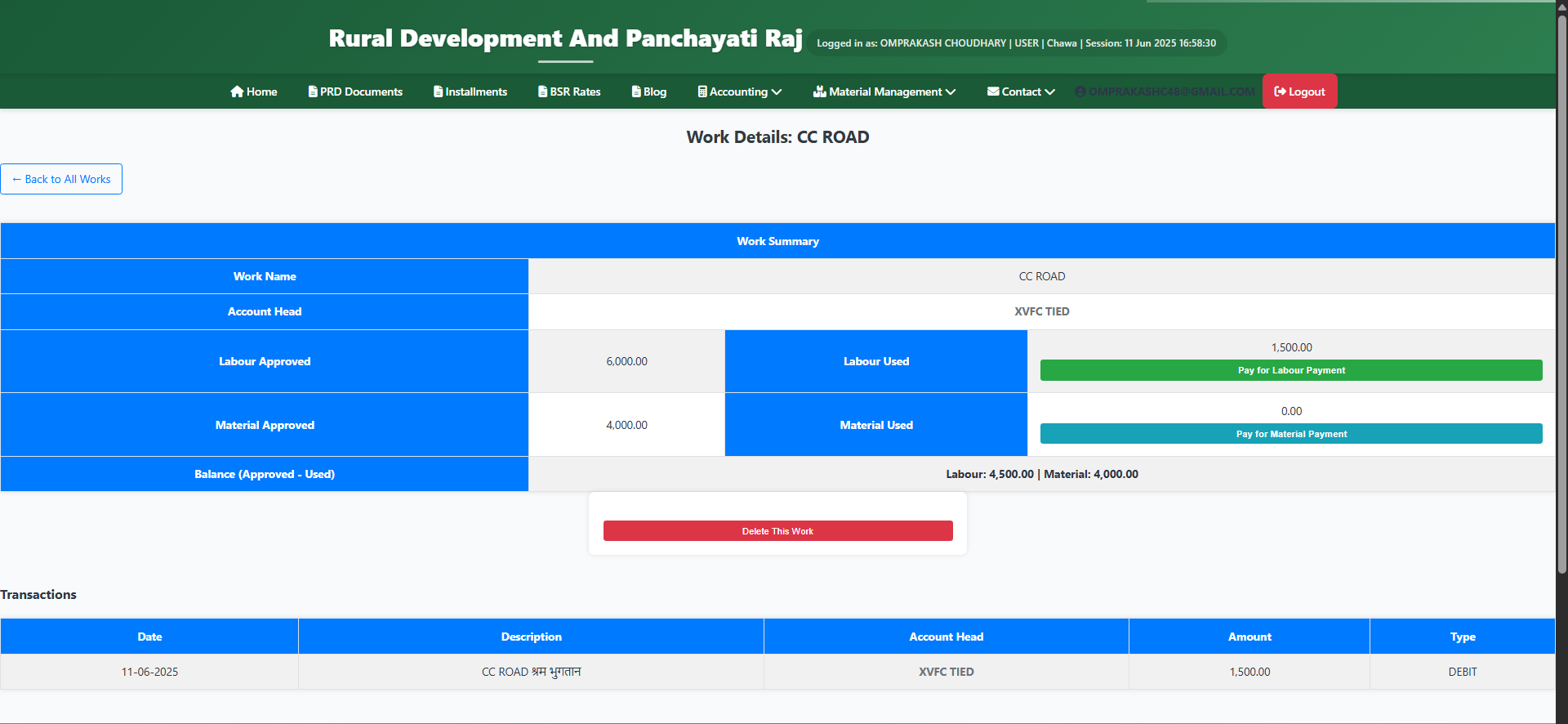This screenshot has width=1568, height=724.
Task: Click the BSR Rates document icon
Action: click(543, 92)
